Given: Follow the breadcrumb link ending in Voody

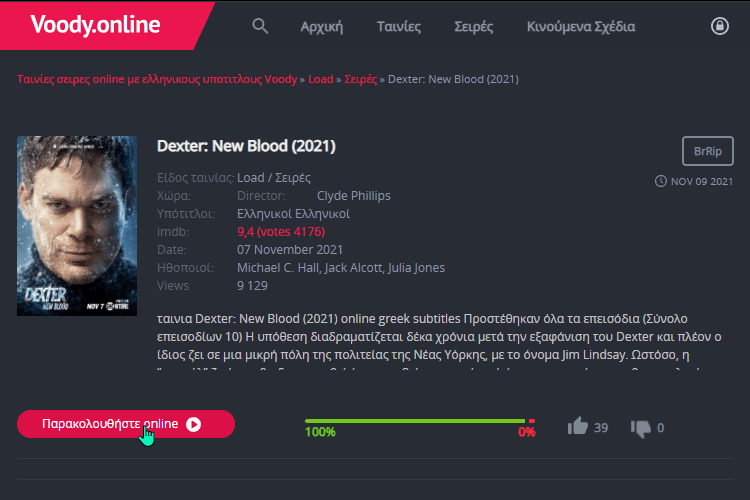Looking at the screenshot, I should (157, 79).
